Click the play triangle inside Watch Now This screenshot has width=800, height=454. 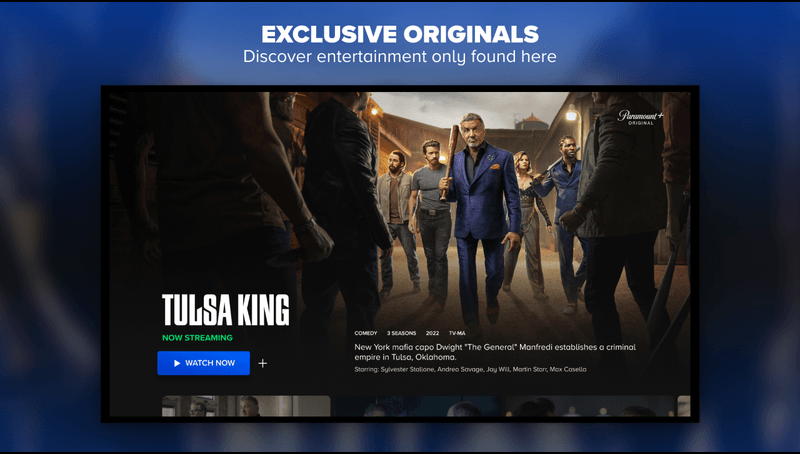point(177,363)
